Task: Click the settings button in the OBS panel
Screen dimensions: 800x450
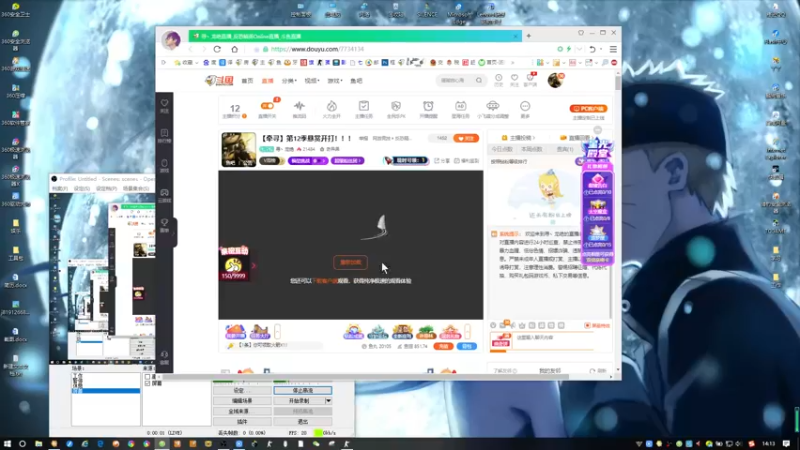Action: (242, 390)
